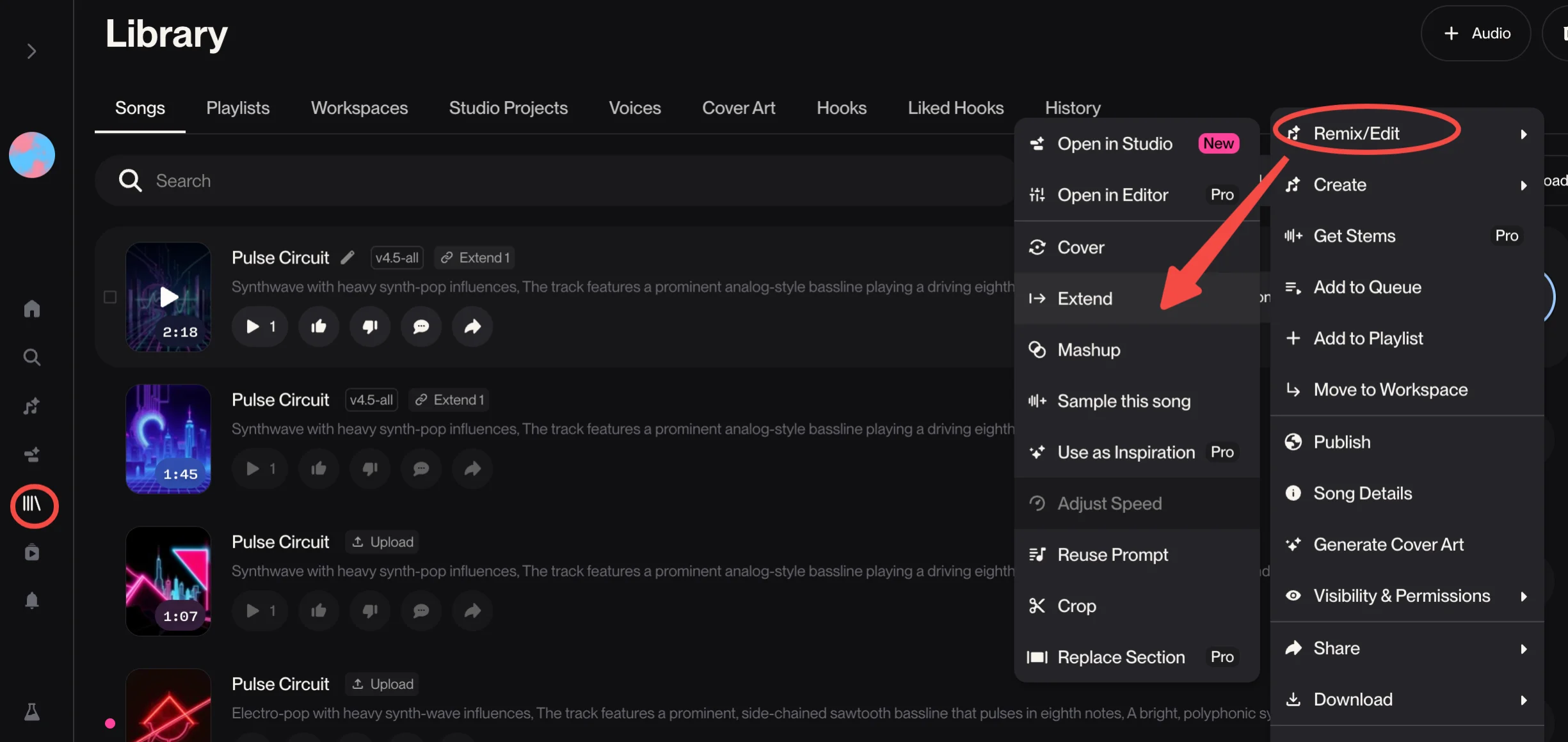Share the first Pulse Circuit track

pos(472,327)
